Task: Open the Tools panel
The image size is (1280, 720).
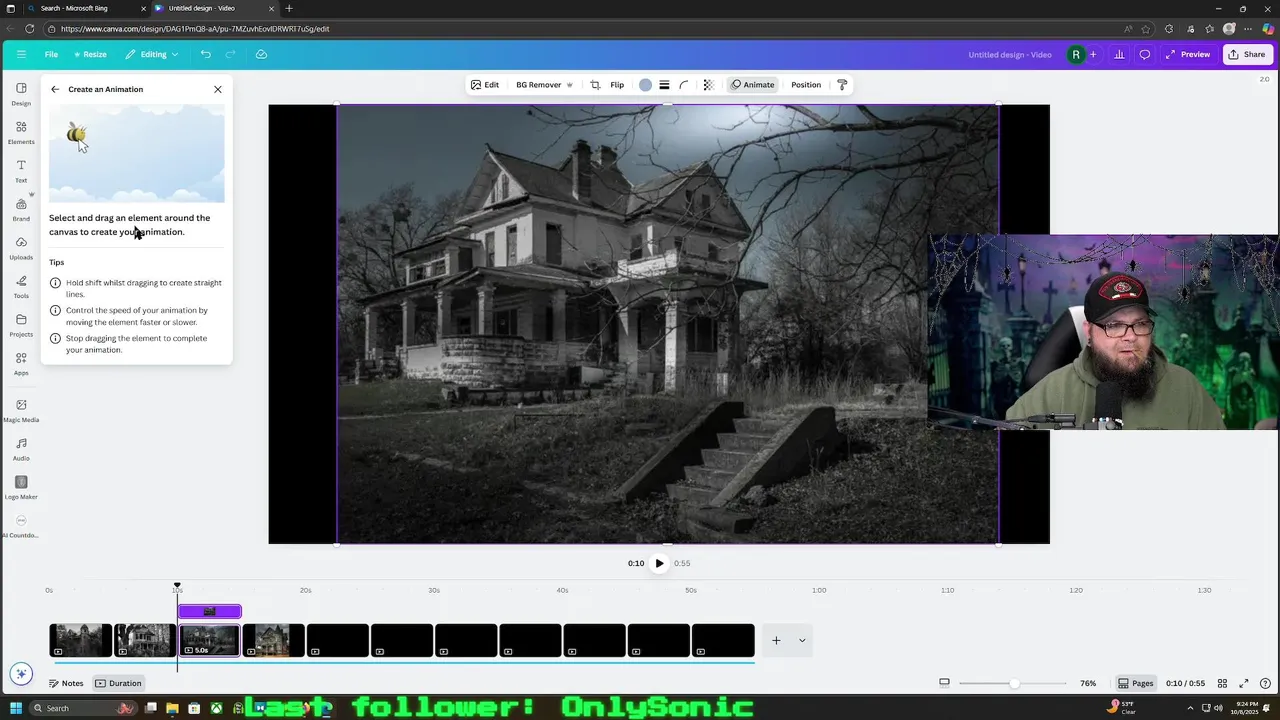Action: point(21,287)
